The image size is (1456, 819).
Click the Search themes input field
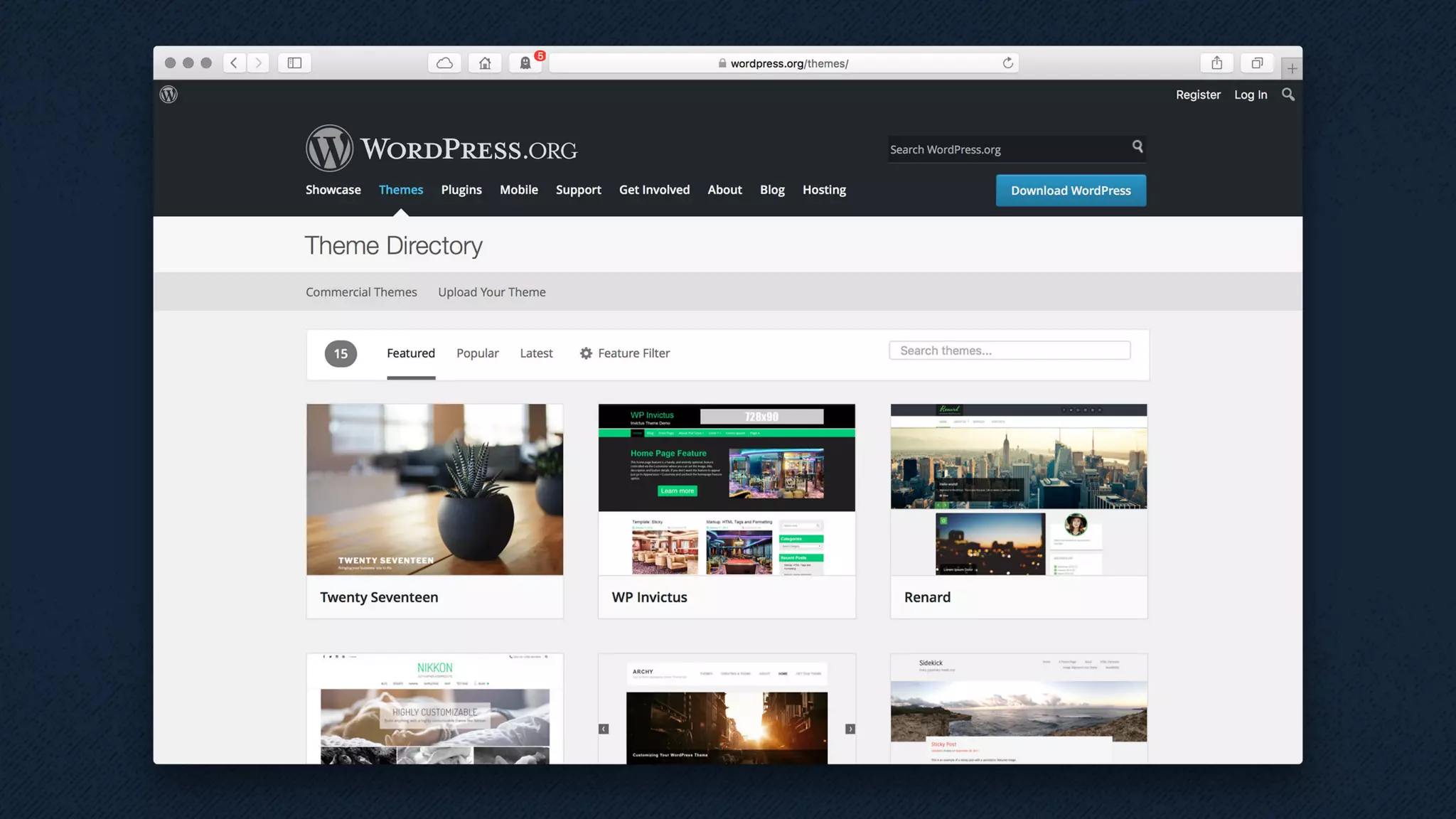coord(1009,350)
